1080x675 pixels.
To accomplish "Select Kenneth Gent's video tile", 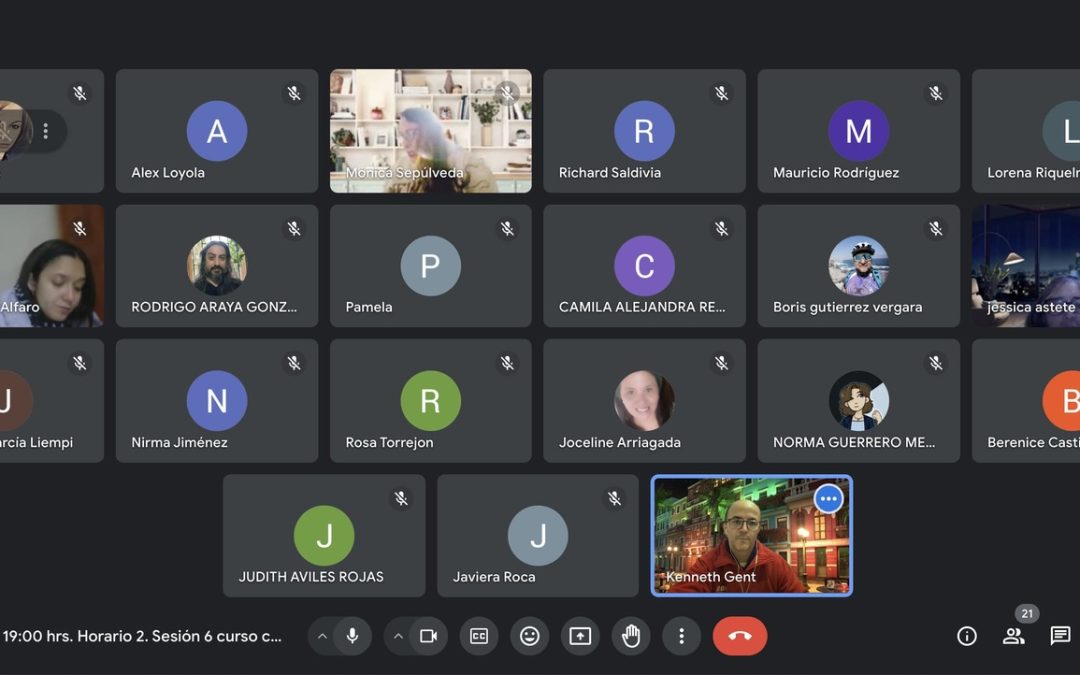I will [x=751, y=535].
